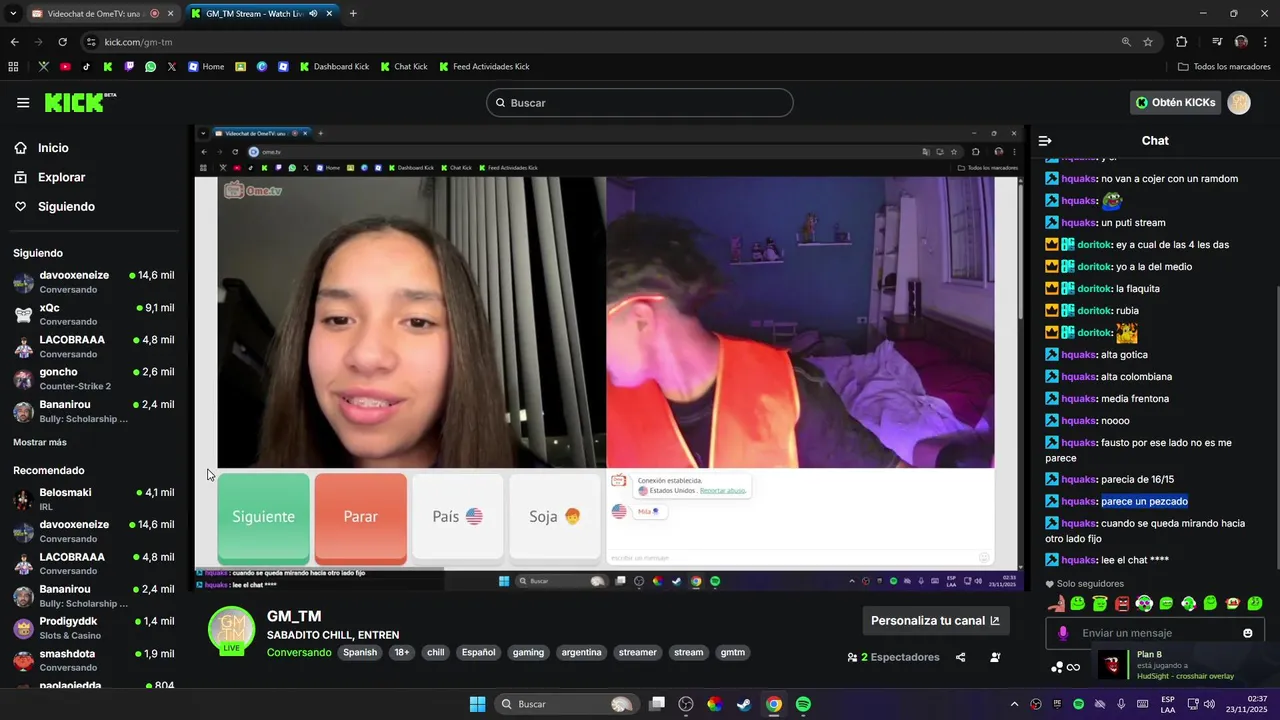Click the chat bubbles settings icon
This screenshot has width=1280, height=720.
click(1057, 667)
